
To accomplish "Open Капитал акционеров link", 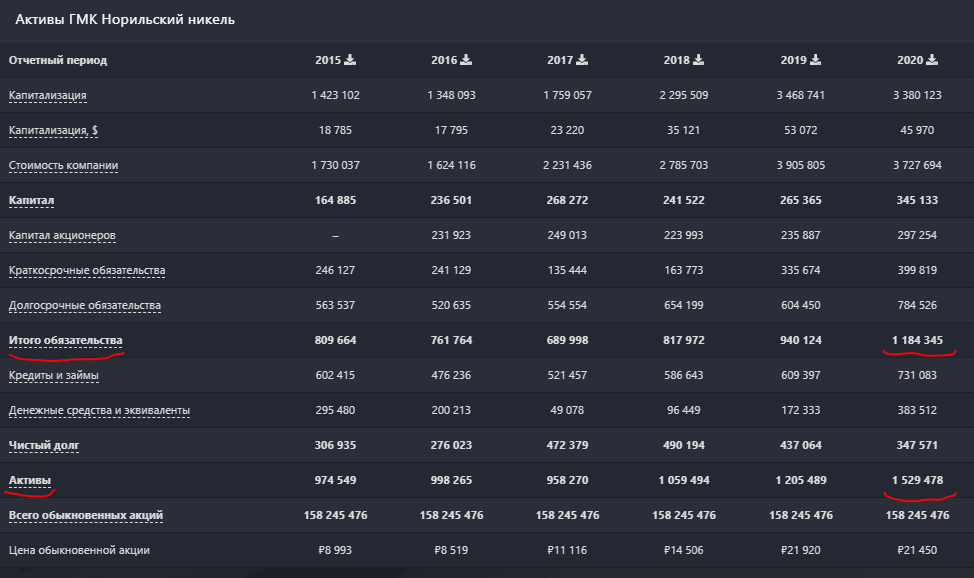I will click(62, 236).
